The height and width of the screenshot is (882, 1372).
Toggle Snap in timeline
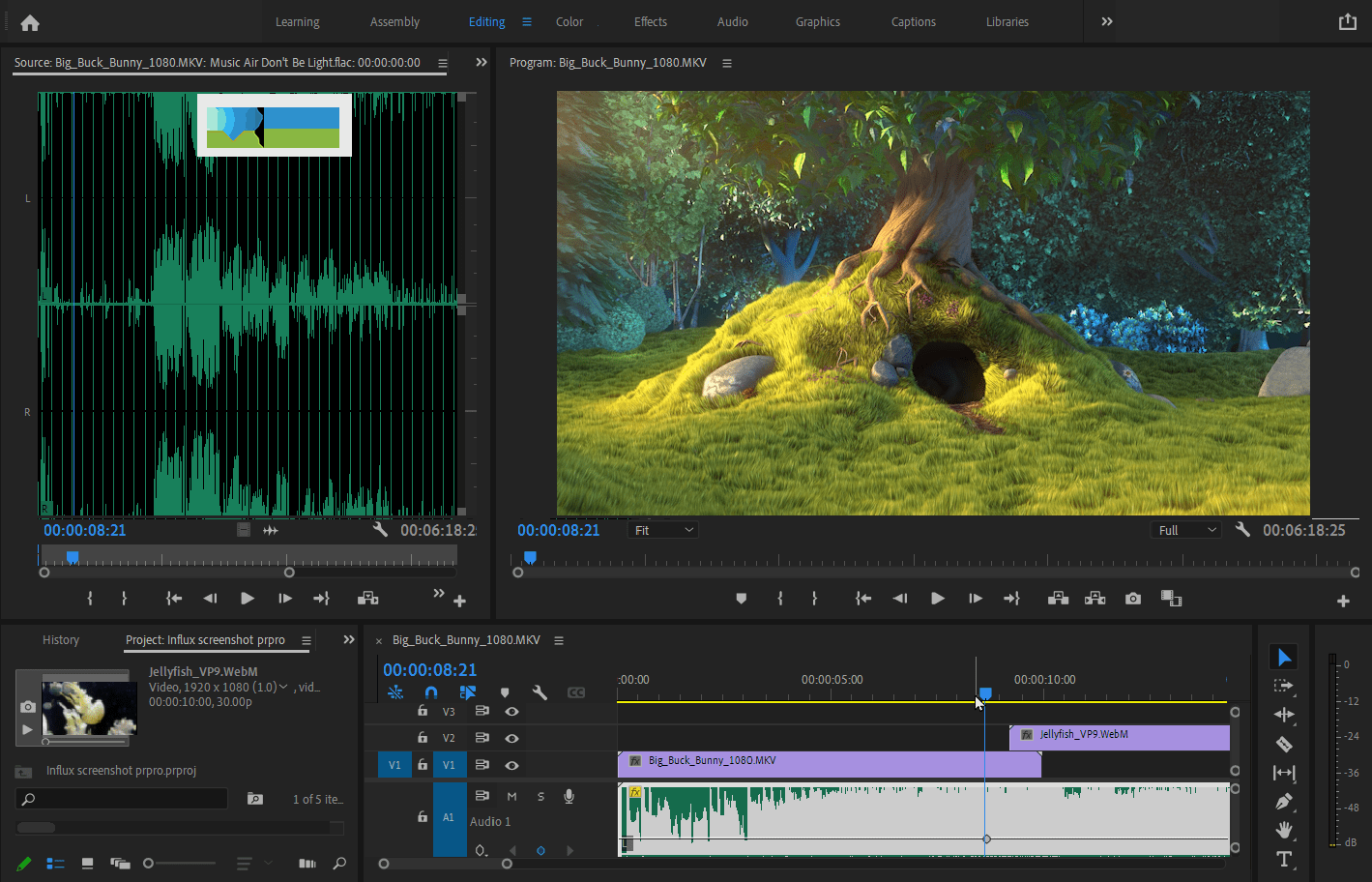point(431,692)
